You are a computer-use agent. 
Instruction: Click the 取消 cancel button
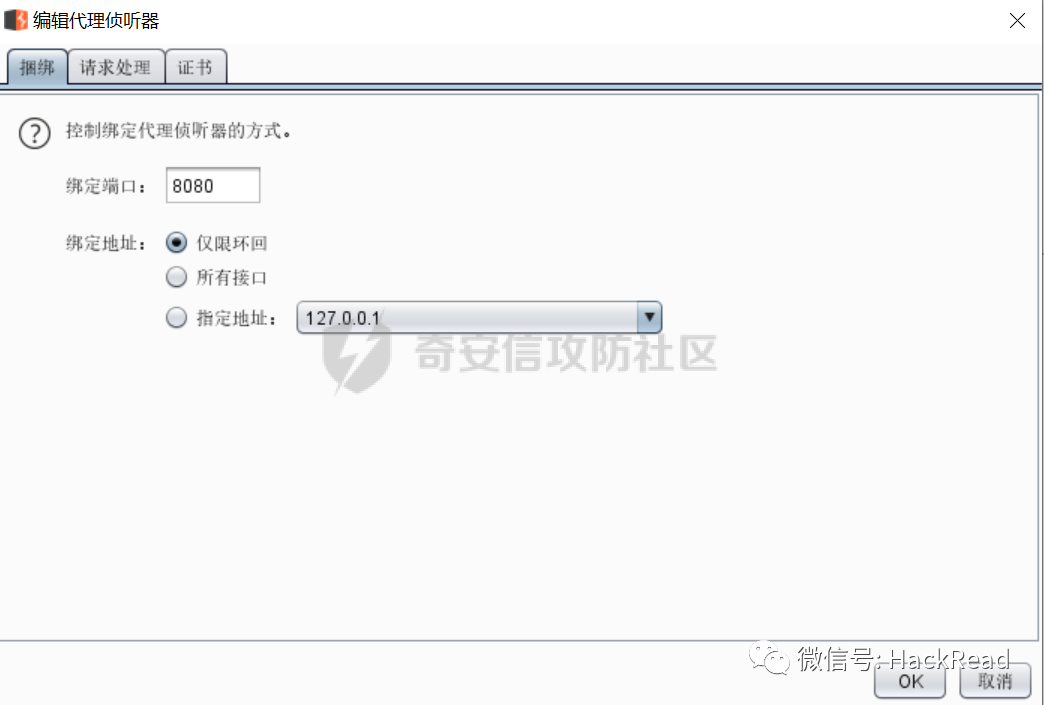(x=995, y=681)
